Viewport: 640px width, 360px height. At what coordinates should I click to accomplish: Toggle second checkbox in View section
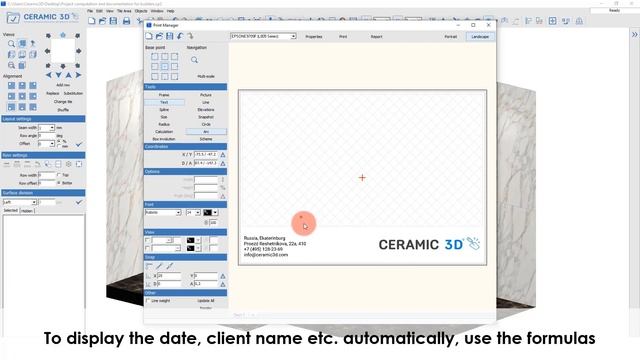click(148, 248)
